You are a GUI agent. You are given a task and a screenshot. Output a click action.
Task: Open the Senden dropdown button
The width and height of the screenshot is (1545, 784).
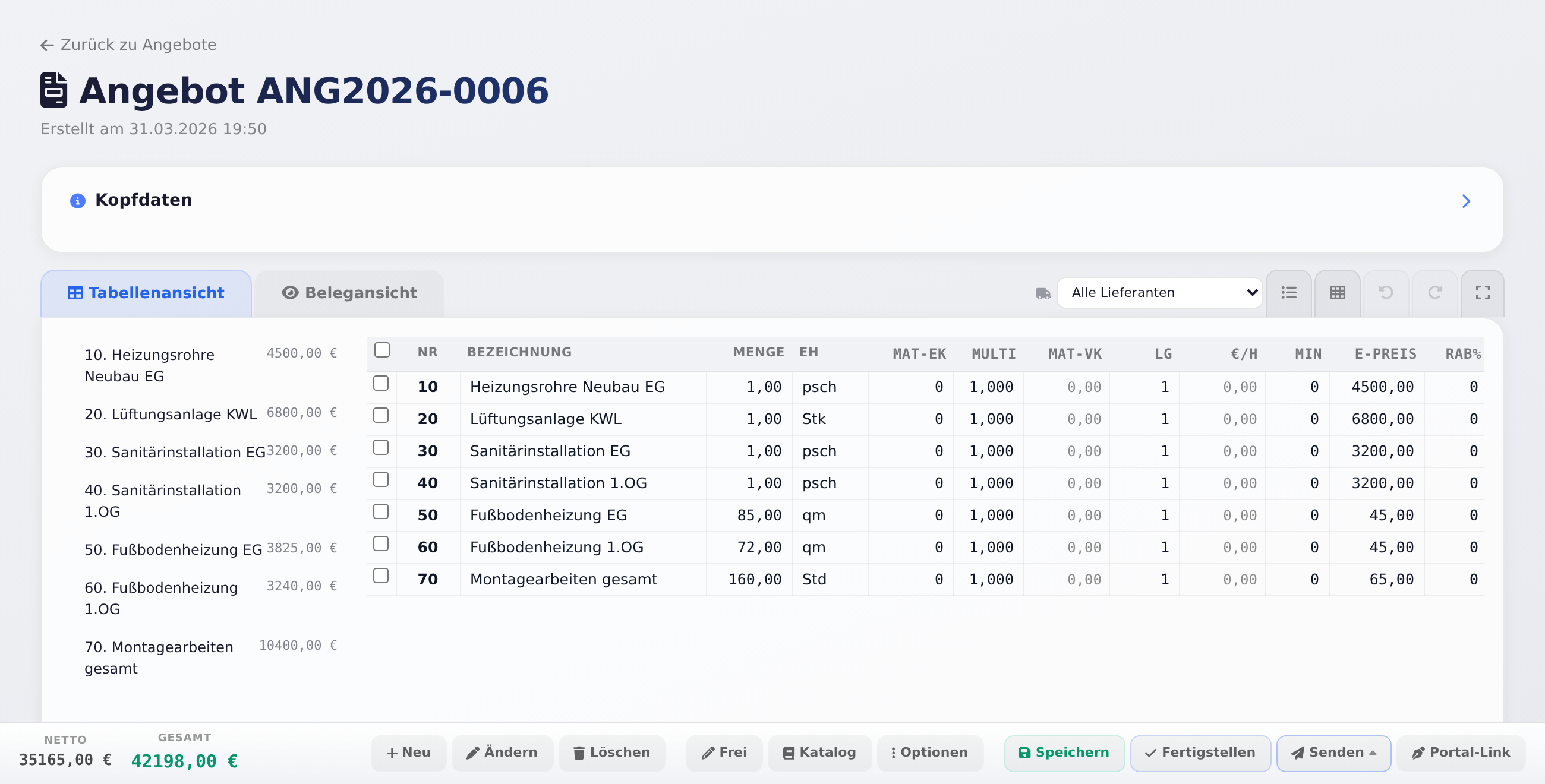[1333, 753]
